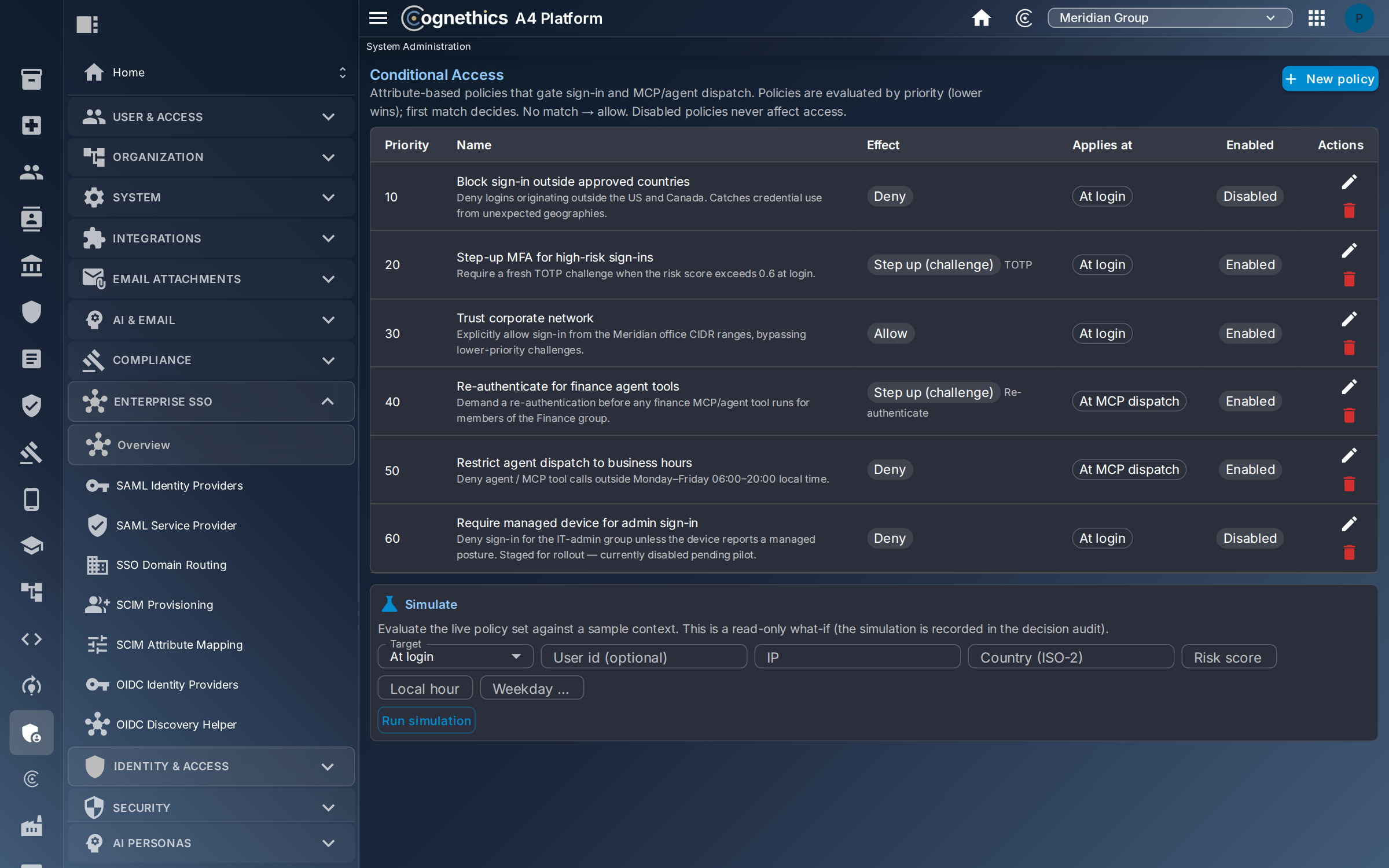Open the Meridian Group organization dropdown
Viewport: 1389px width, 868px height.
pyautogui.click(x=1170, y=18)
